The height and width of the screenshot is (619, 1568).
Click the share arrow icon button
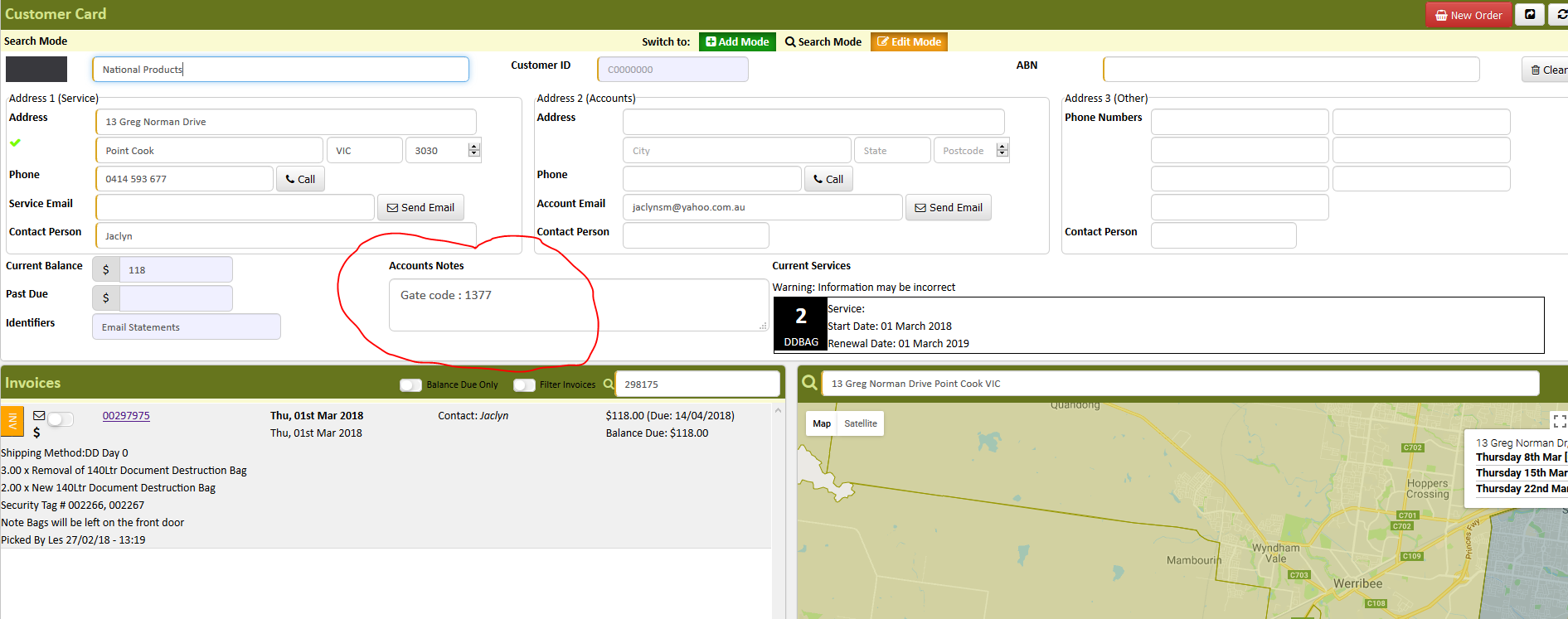pyautogui.click(x=1530, y=14)
